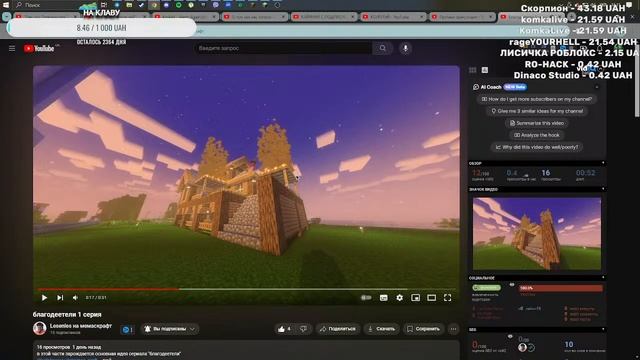Click 'Why did this video do well/poorly?'
This screenshot has height=360, width=640.
point(536,147)
